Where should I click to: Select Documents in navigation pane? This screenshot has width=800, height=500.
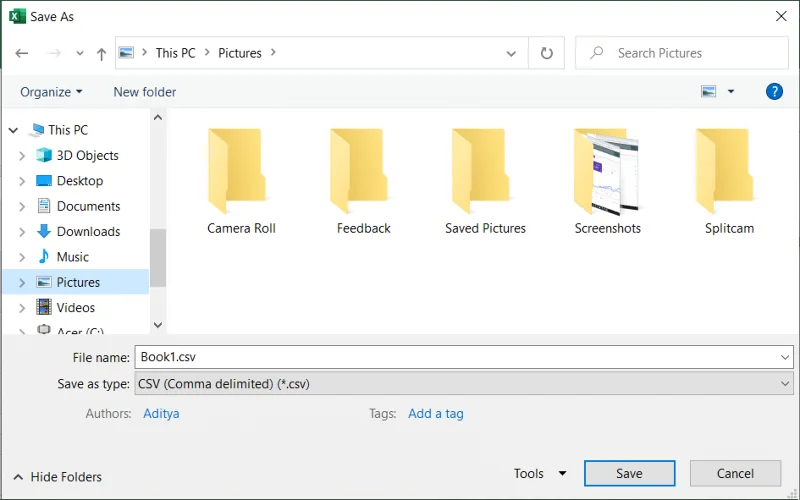click(88, 206)
